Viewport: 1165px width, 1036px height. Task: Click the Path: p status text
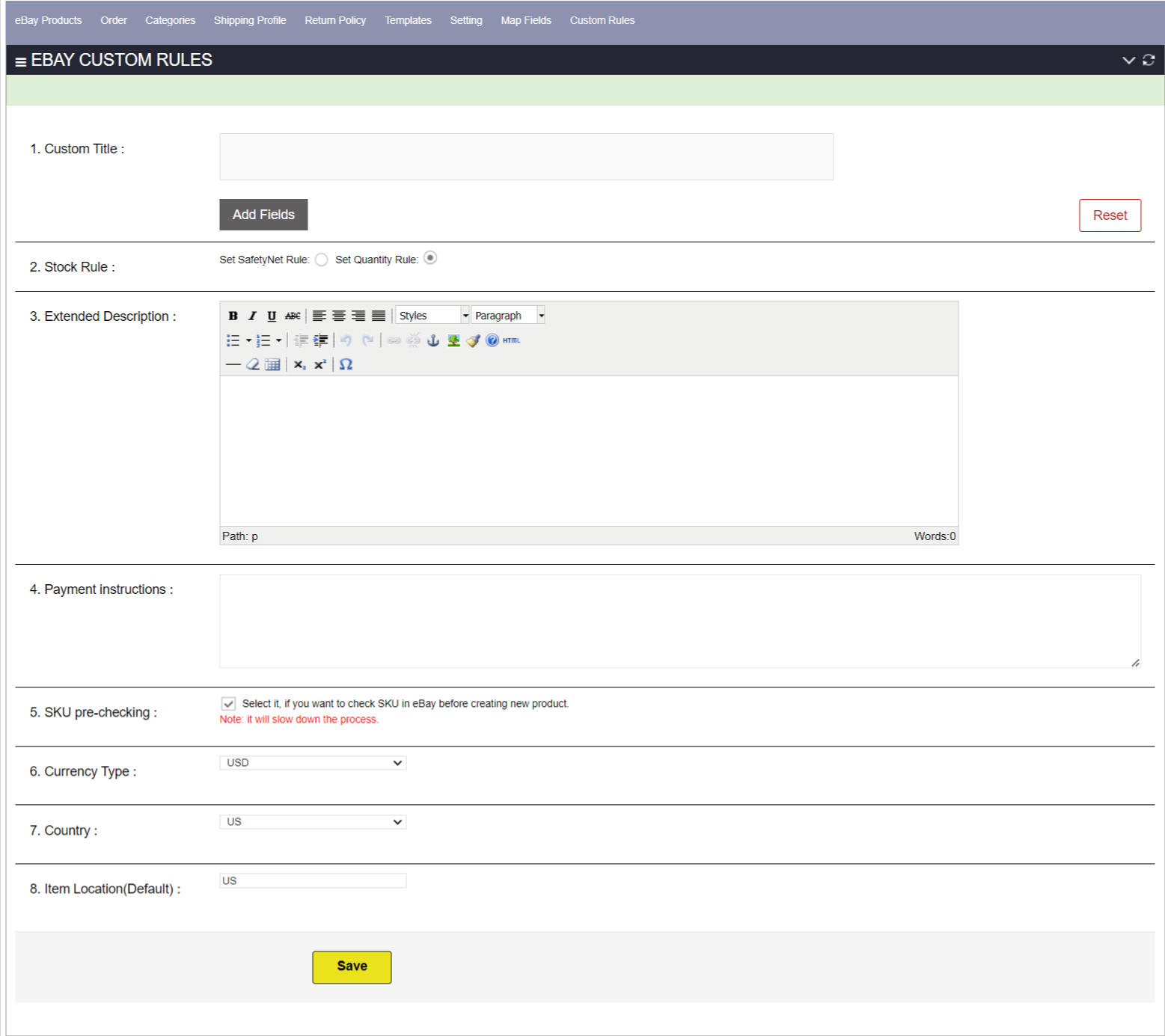tap(240, 536)
